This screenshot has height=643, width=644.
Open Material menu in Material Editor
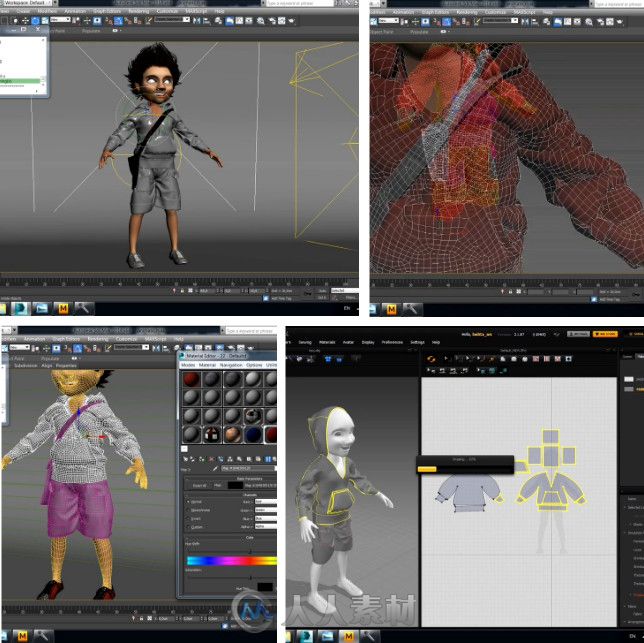coord(207,365)
